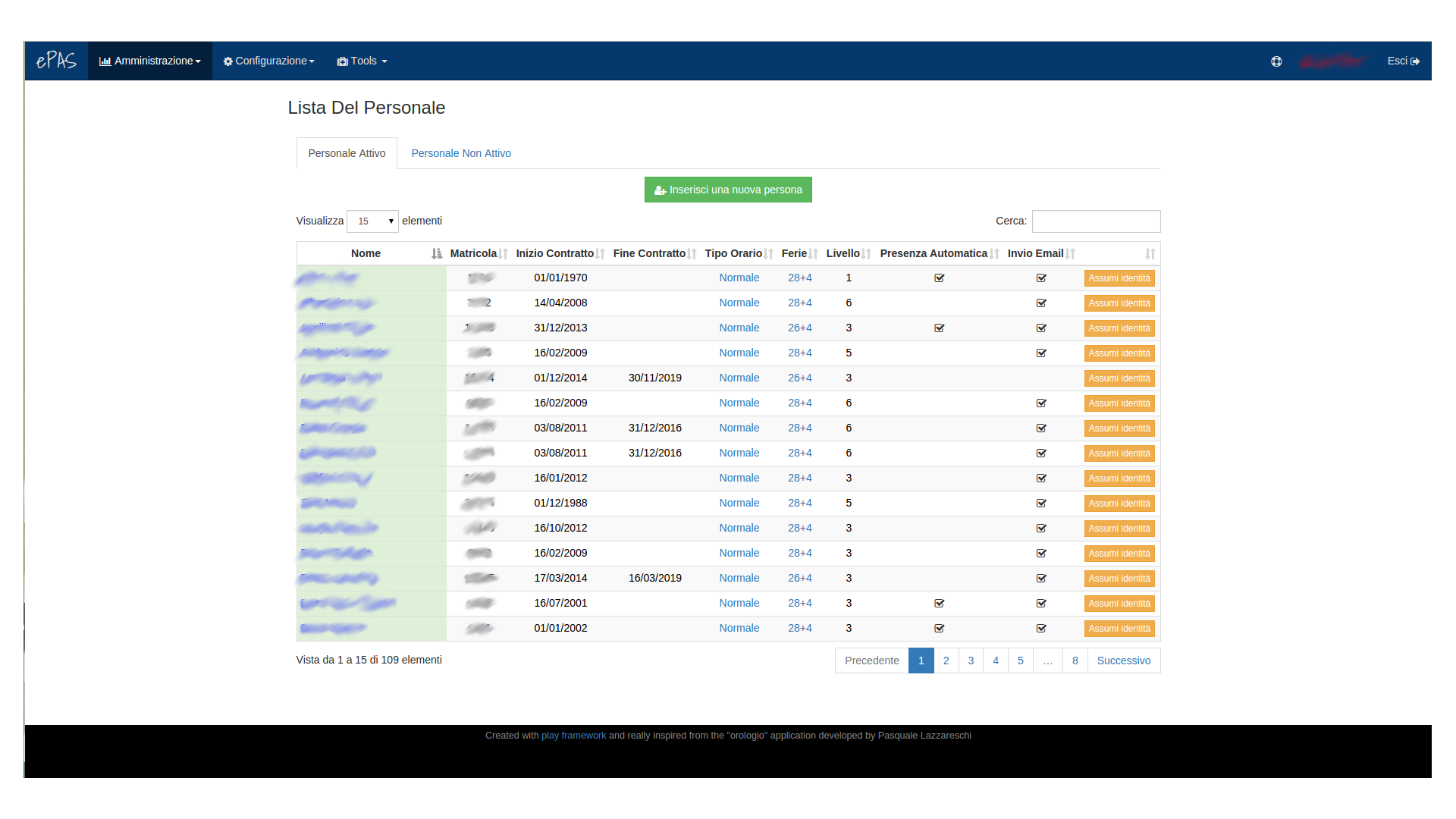Go to page 3

[x=971, y=661]
